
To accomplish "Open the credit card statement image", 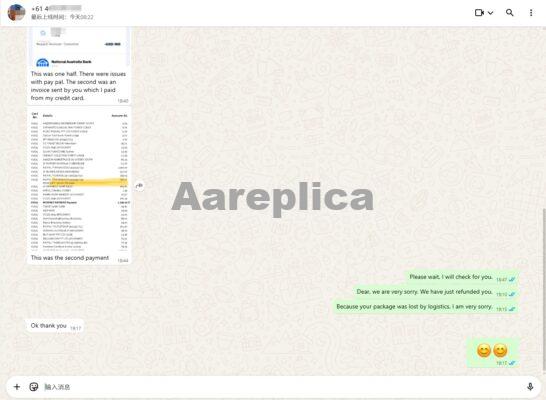I will [79, 180].
